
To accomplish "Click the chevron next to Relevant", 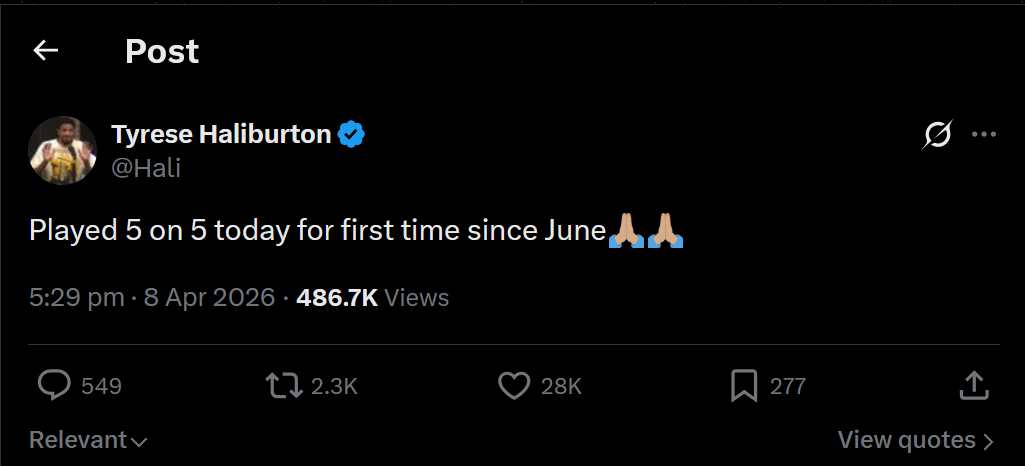I will pos(139,442).
